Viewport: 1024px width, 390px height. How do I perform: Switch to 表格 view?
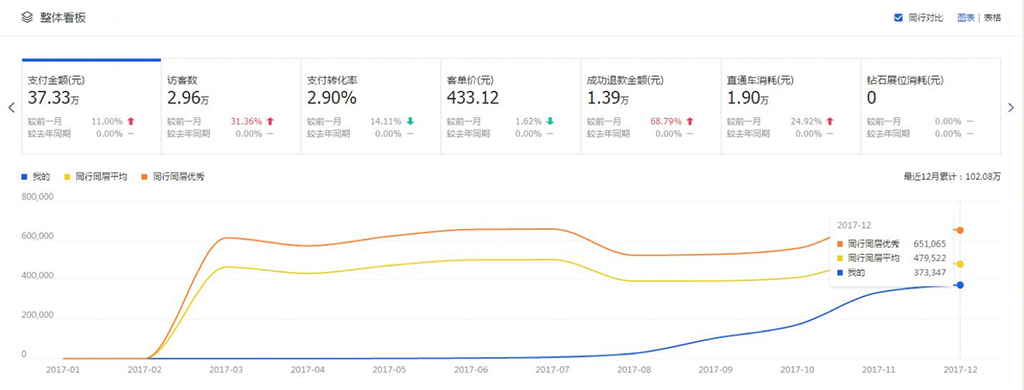[993, 18]
